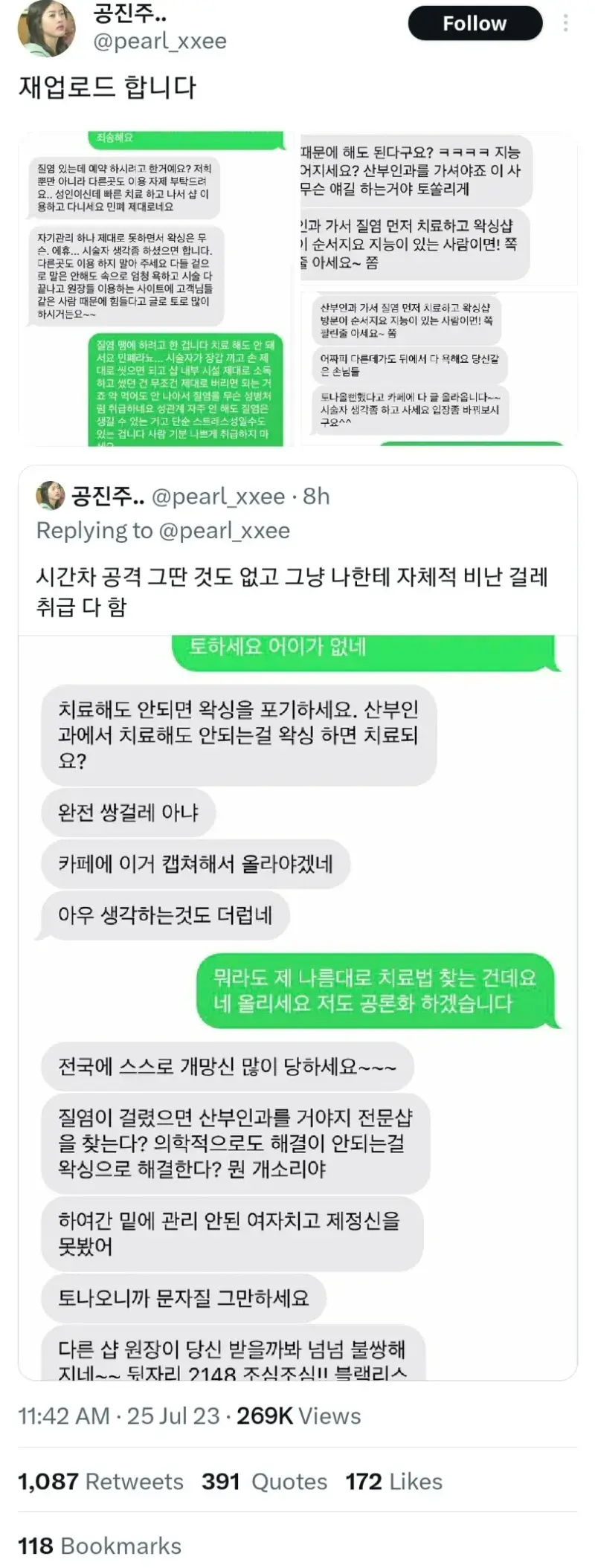Show the 1,087 Retweets list
The width and height of the screenshot is (595, 1568).
click(100, 1482)
